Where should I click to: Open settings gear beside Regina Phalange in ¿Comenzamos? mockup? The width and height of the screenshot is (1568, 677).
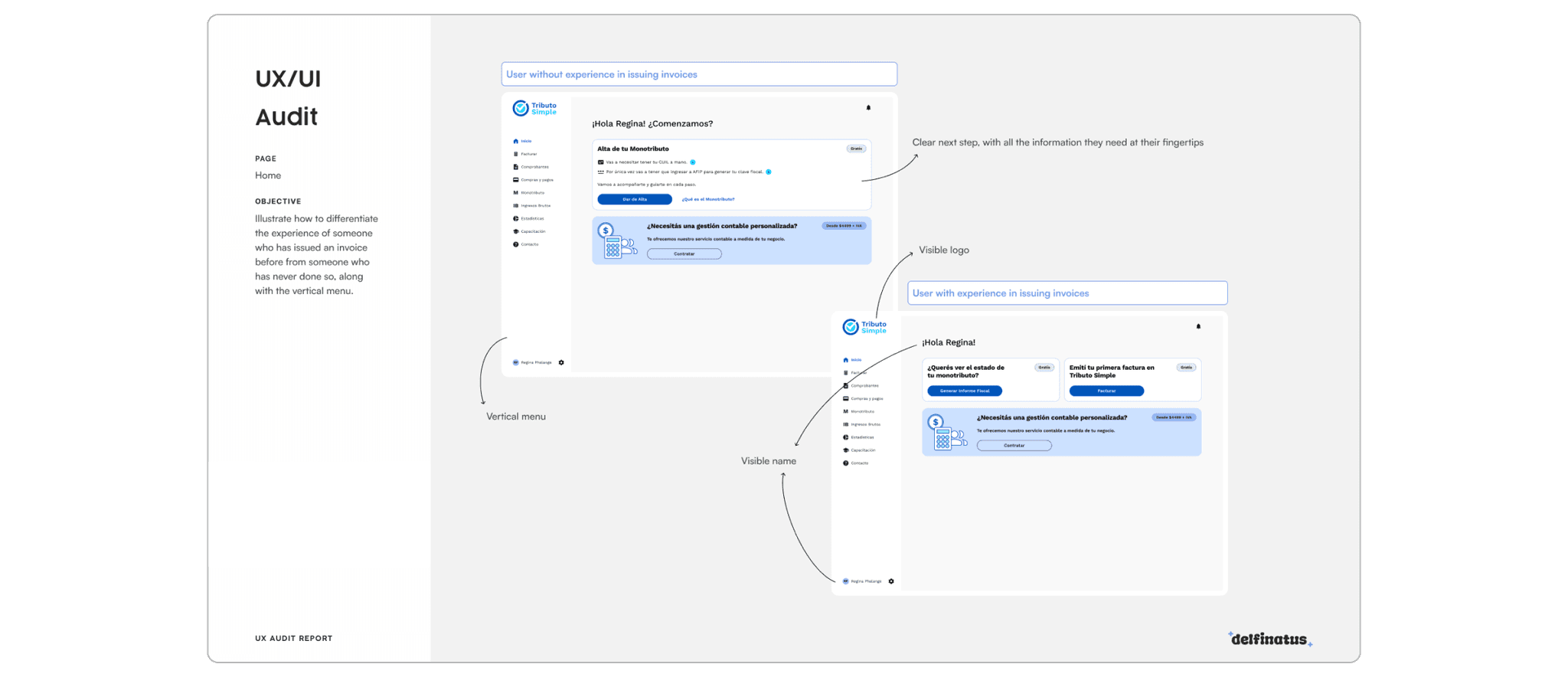coord(561,362)
